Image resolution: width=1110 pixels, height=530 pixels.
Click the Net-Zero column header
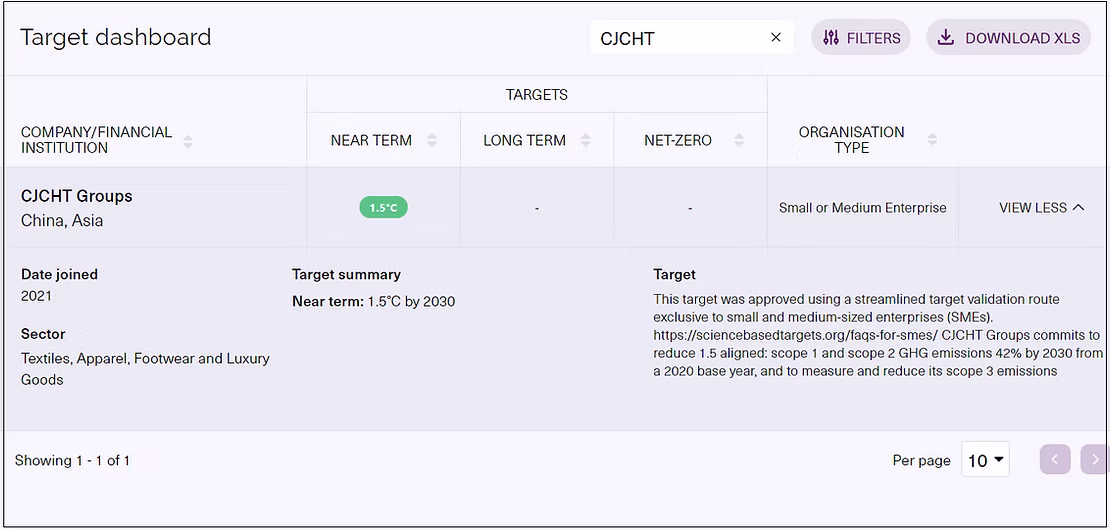click(x=678, y=141)
